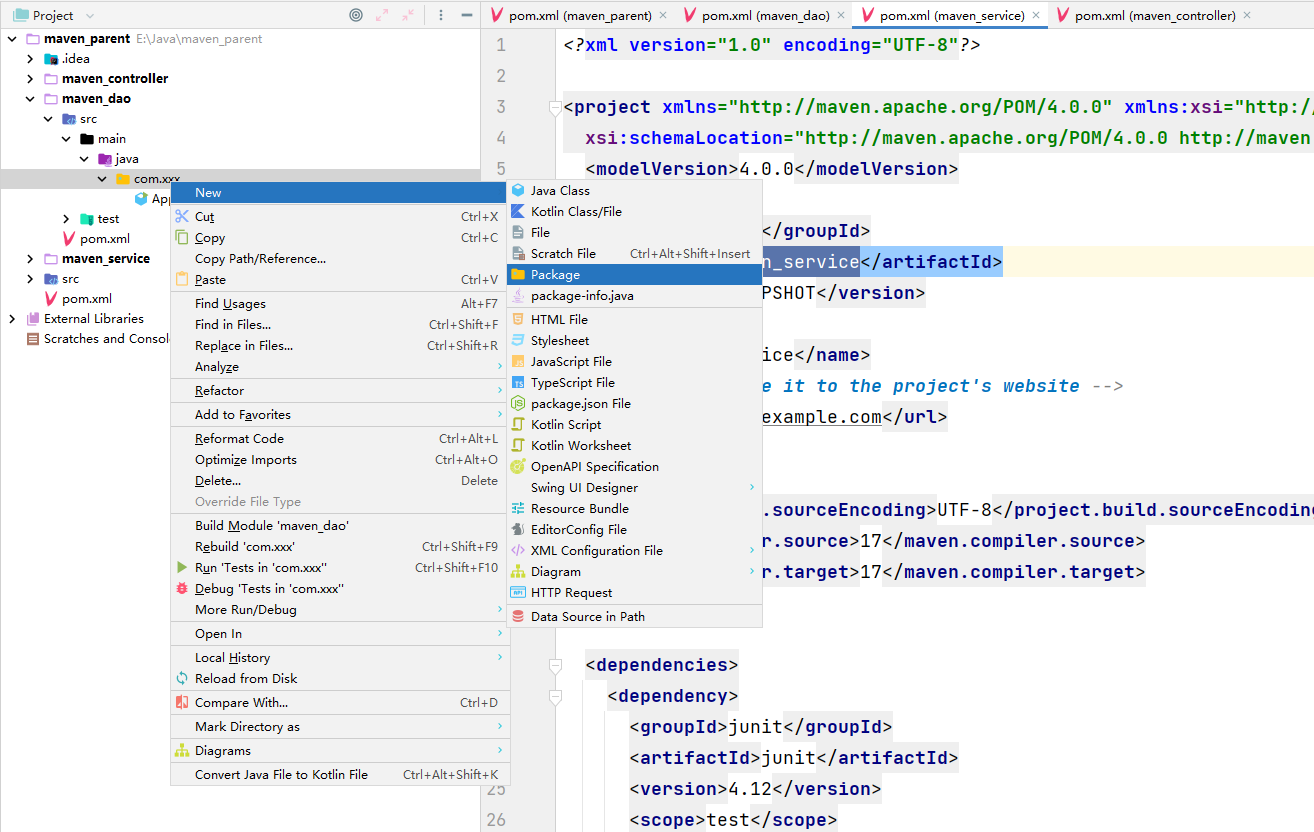Hide the Project tool window
The width and height of the screenshot is (1314, 832).
[x=466, y=15]
